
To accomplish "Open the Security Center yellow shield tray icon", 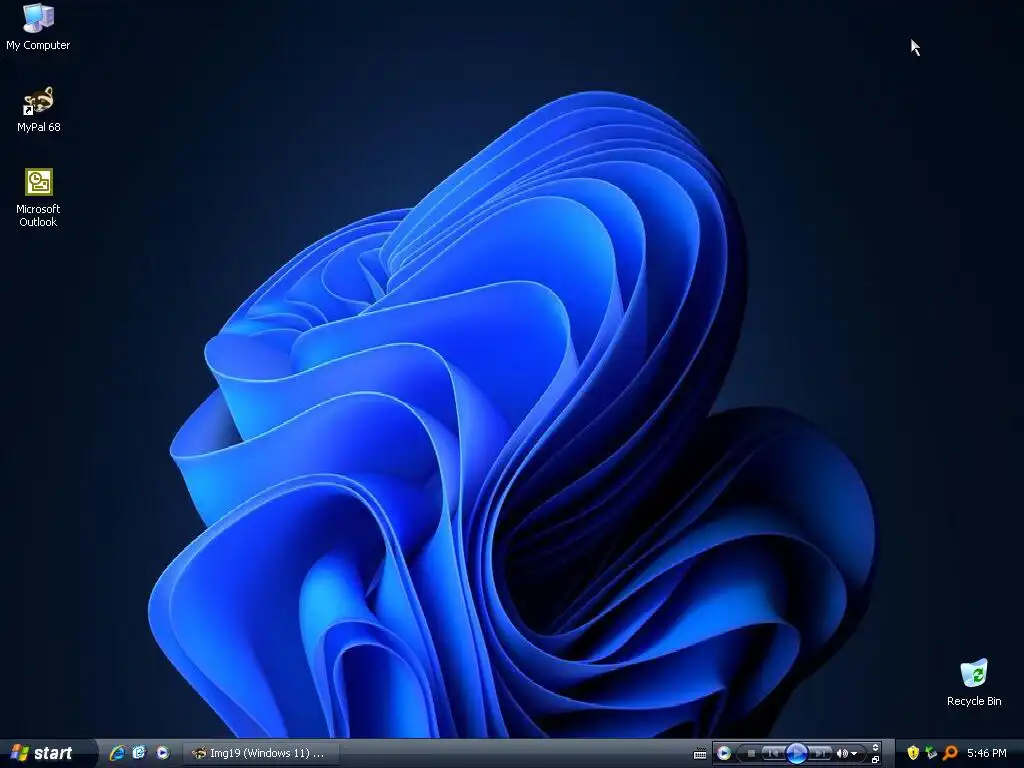I will click(913, 753).
